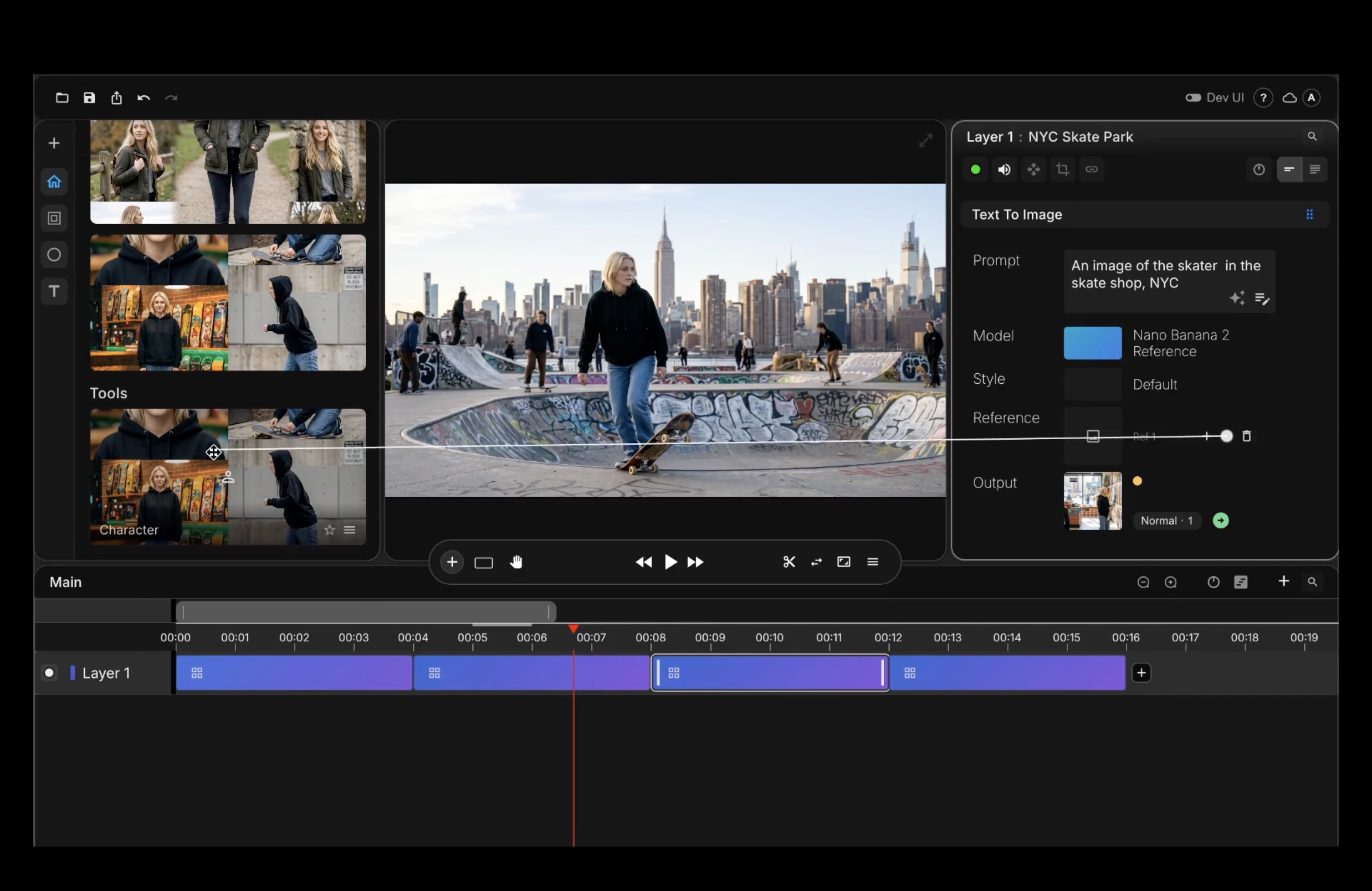
Task: Select the rectangle frame tool in playback bar
Action: 483,563
